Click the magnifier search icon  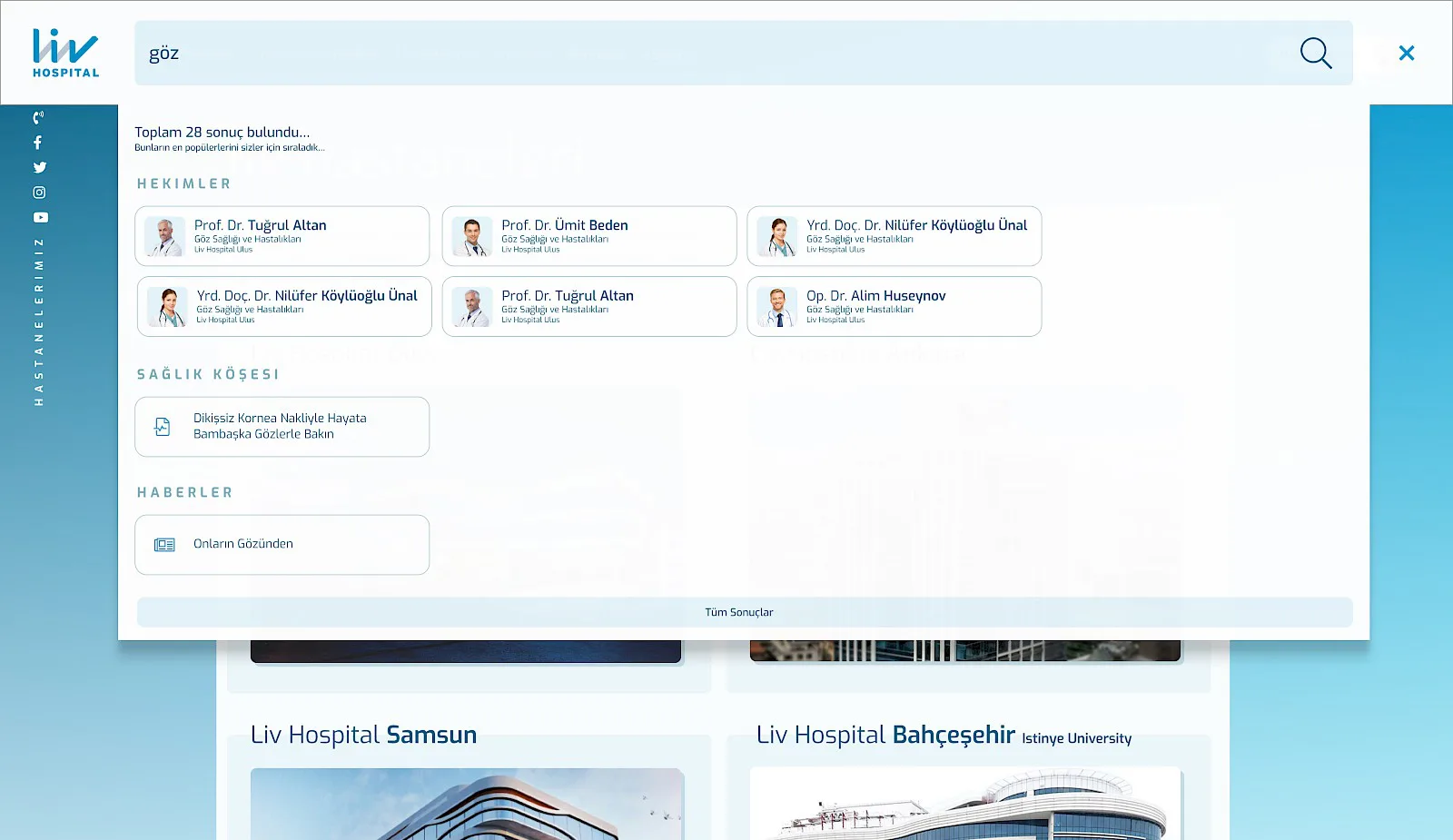[x=1316, y=53]
